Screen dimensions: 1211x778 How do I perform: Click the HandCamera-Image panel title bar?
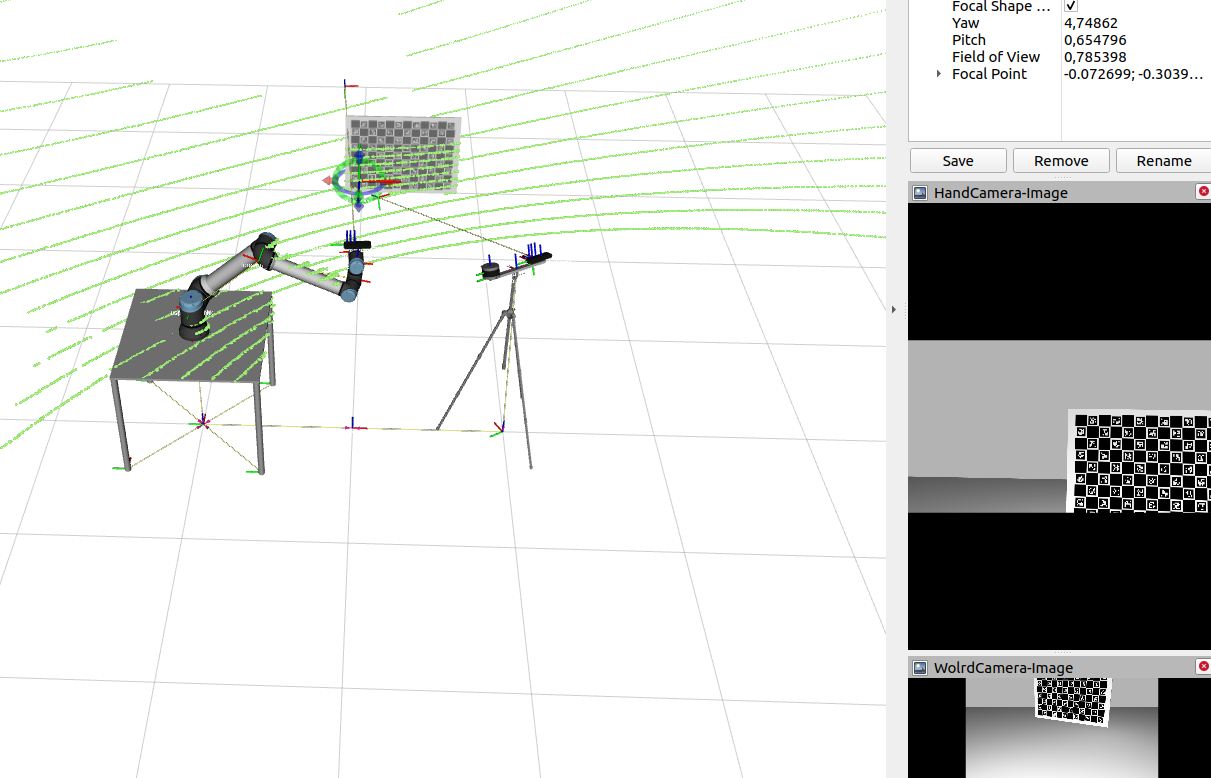(1000, 192)
